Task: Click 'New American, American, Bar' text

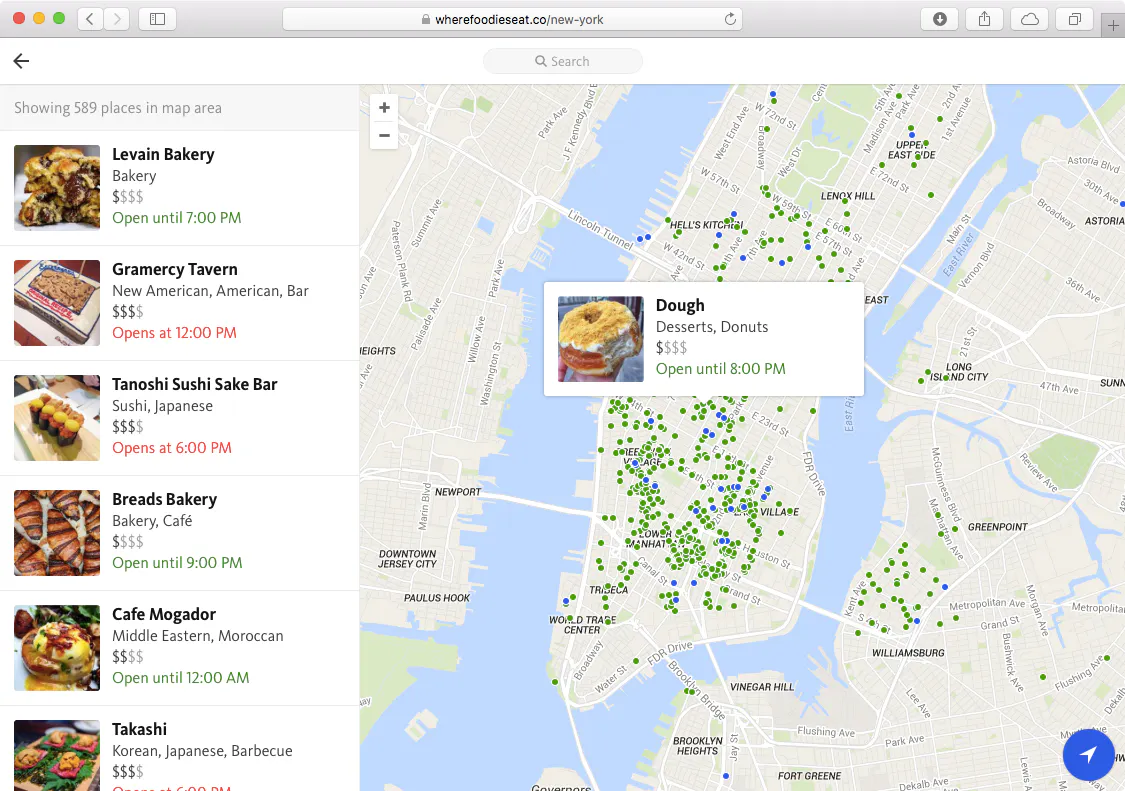Action: click(210, 291)
